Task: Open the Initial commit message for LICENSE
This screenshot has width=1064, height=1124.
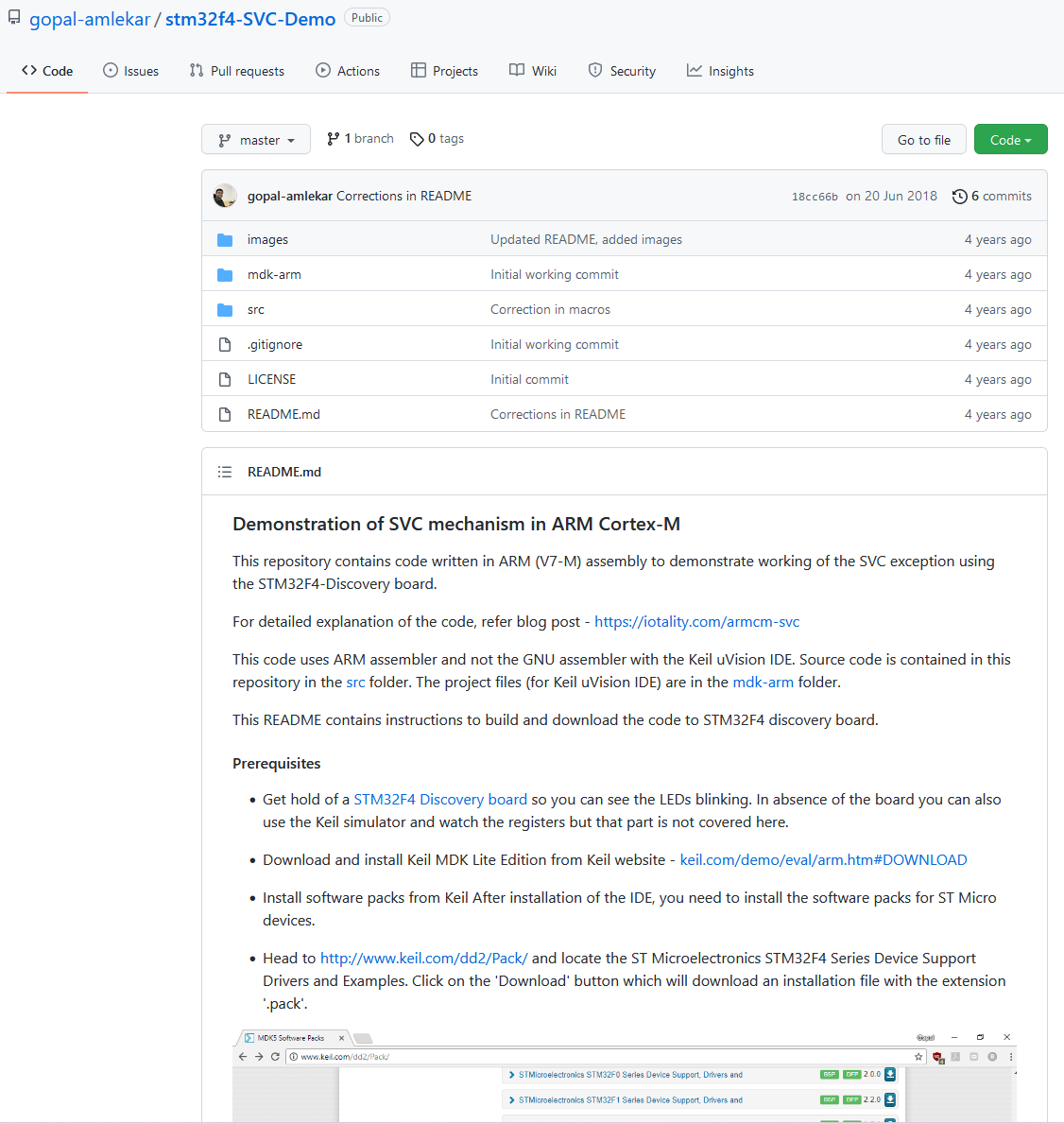Action: [x=529, y=379]
